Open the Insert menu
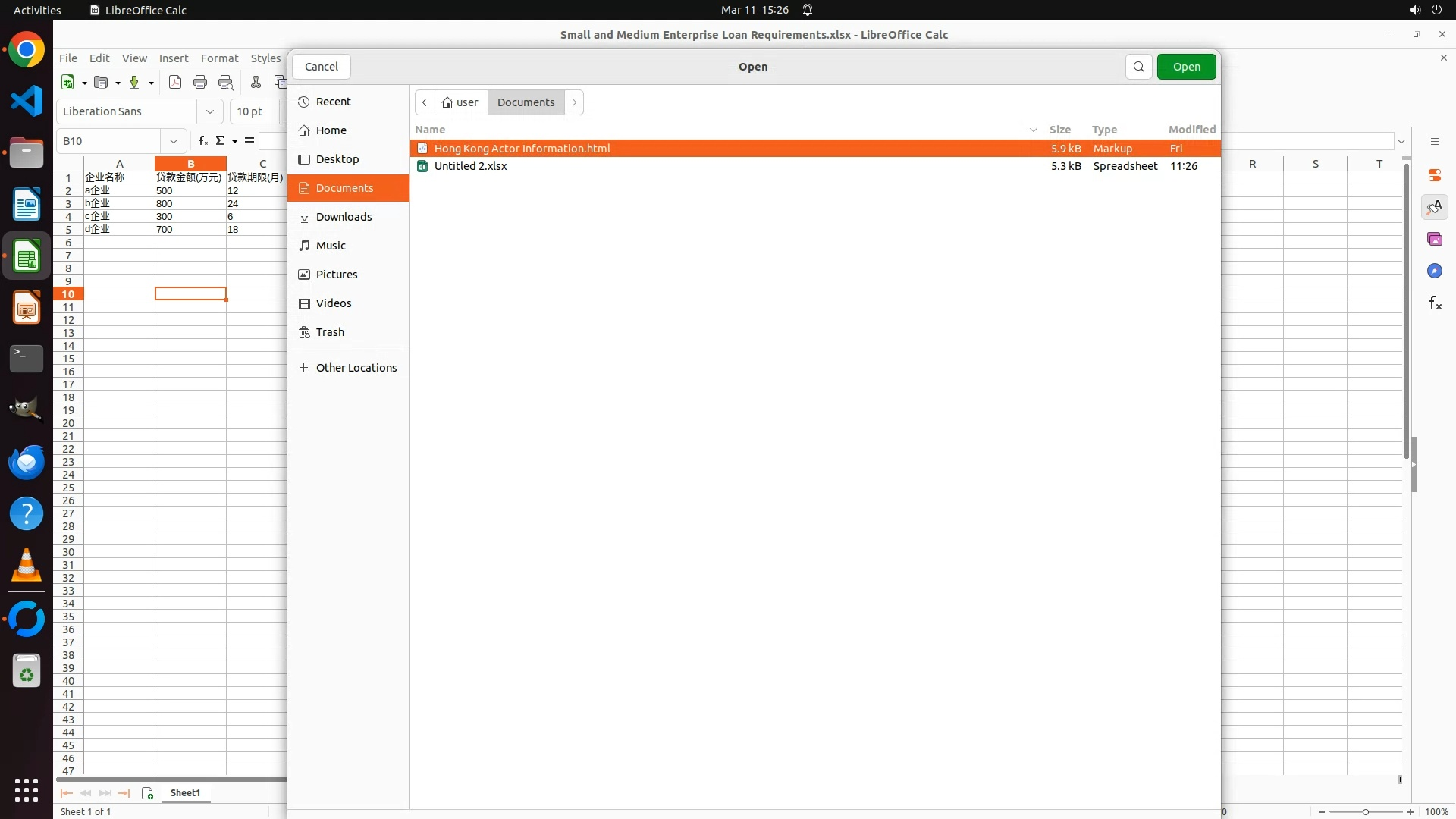The width and height of the screenshot is (1456, 819). tap(173, 58)
